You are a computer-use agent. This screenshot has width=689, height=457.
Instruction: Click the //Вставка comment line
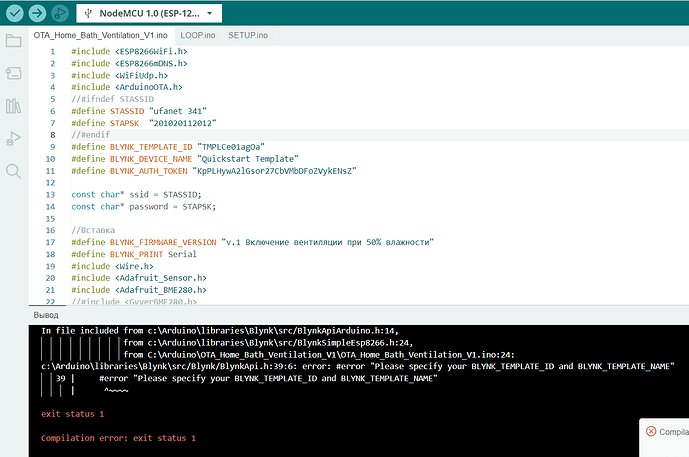[x=93, y=230]
